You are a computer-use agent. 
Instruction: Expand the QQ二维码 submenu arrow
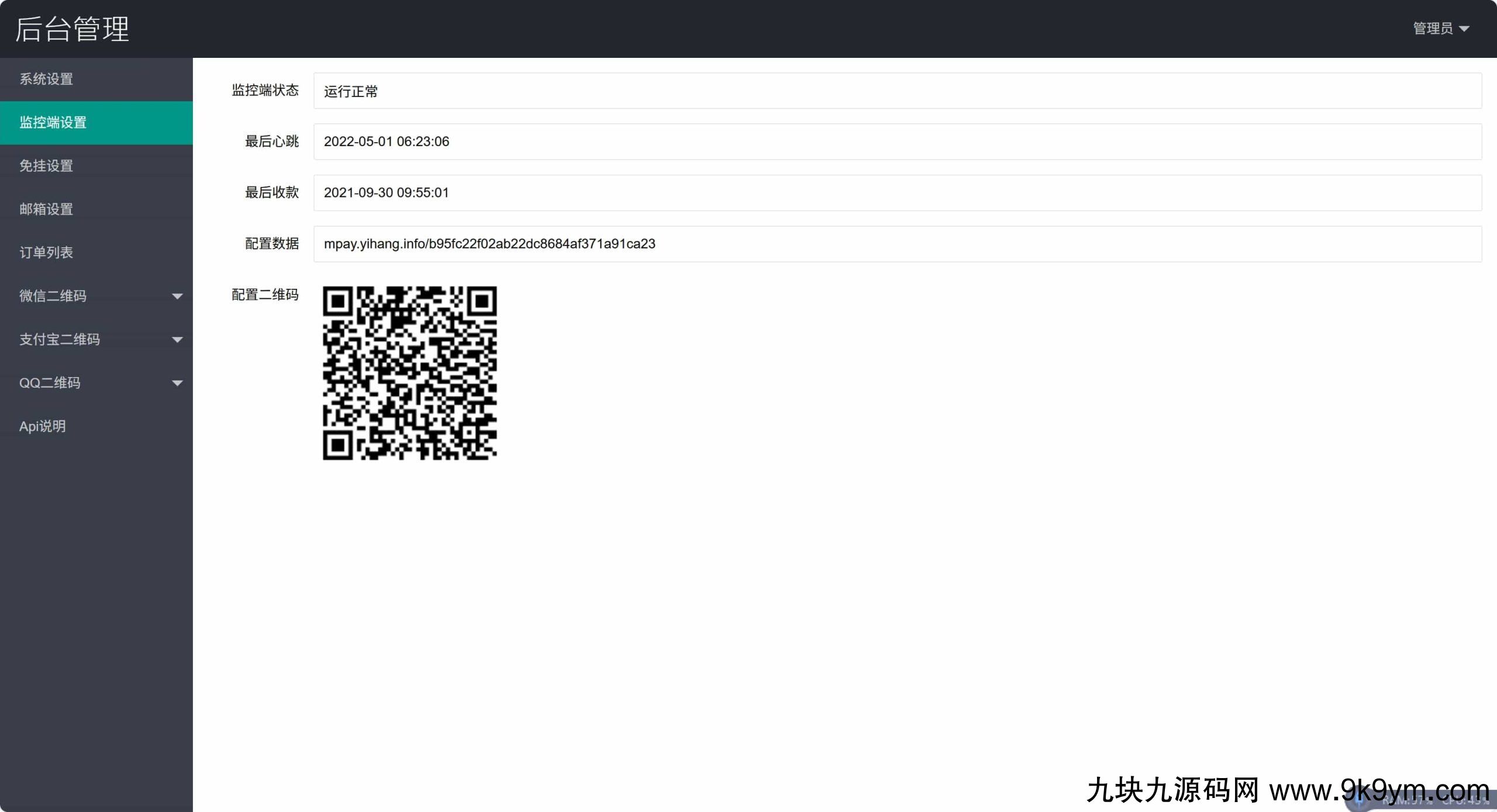(x=177, y=383)
